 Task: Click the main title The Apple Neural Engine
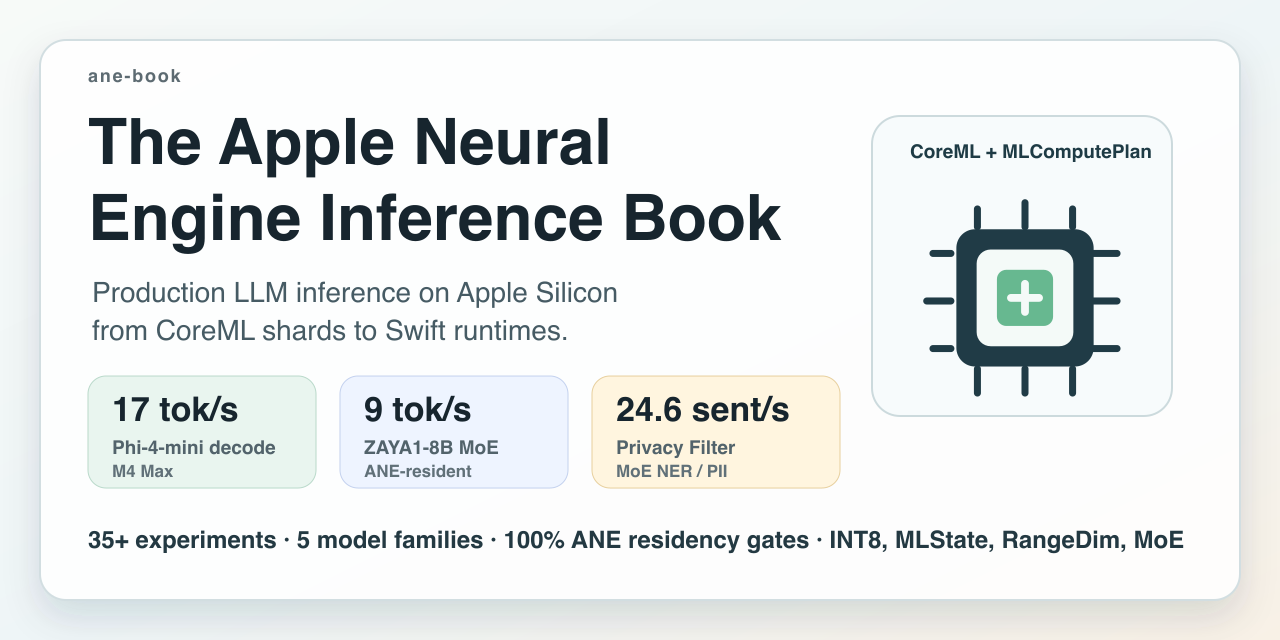click(x=435, y=180)
